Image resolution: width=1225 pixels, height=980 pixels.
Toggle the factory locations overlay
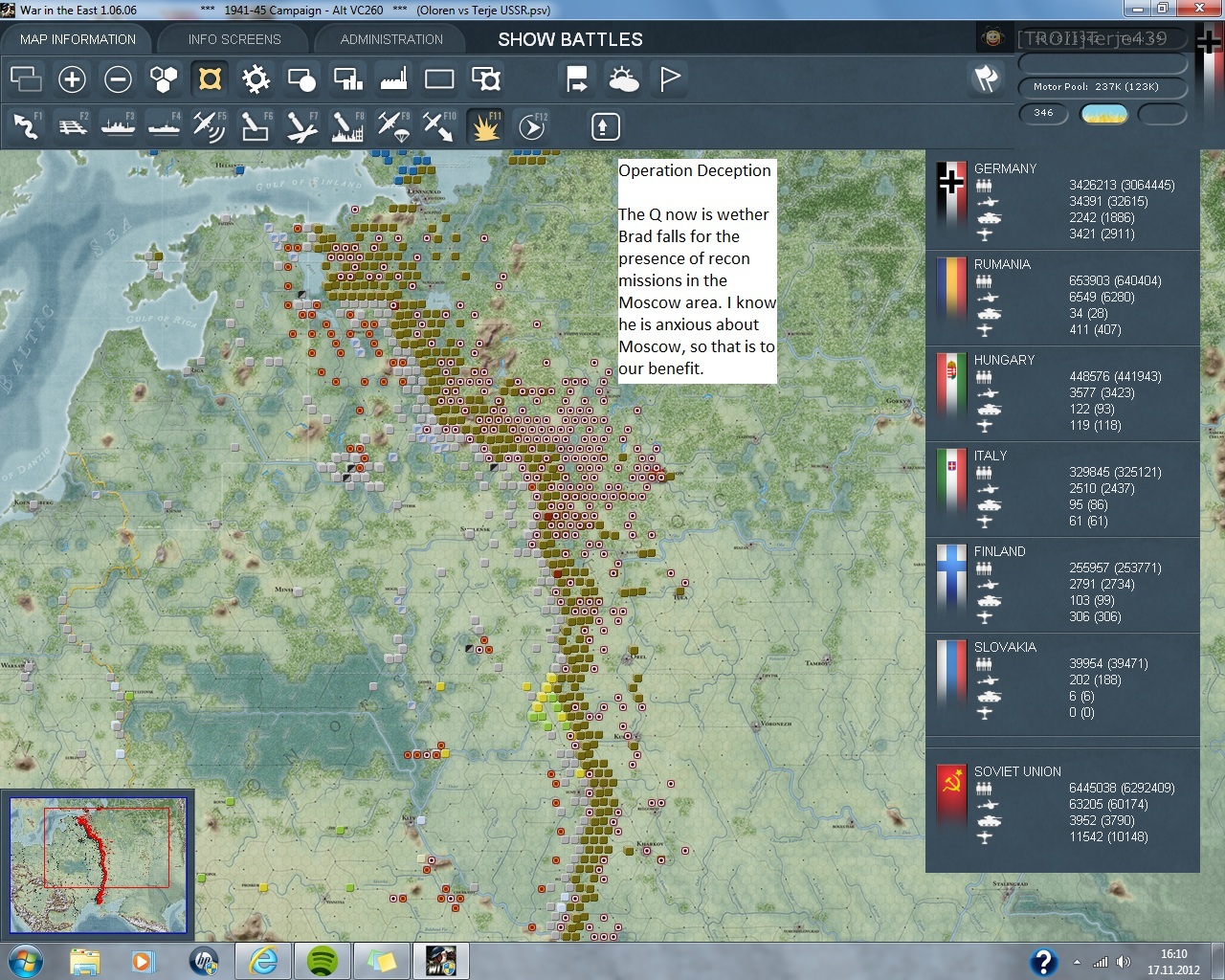click(x=393, y=78)
